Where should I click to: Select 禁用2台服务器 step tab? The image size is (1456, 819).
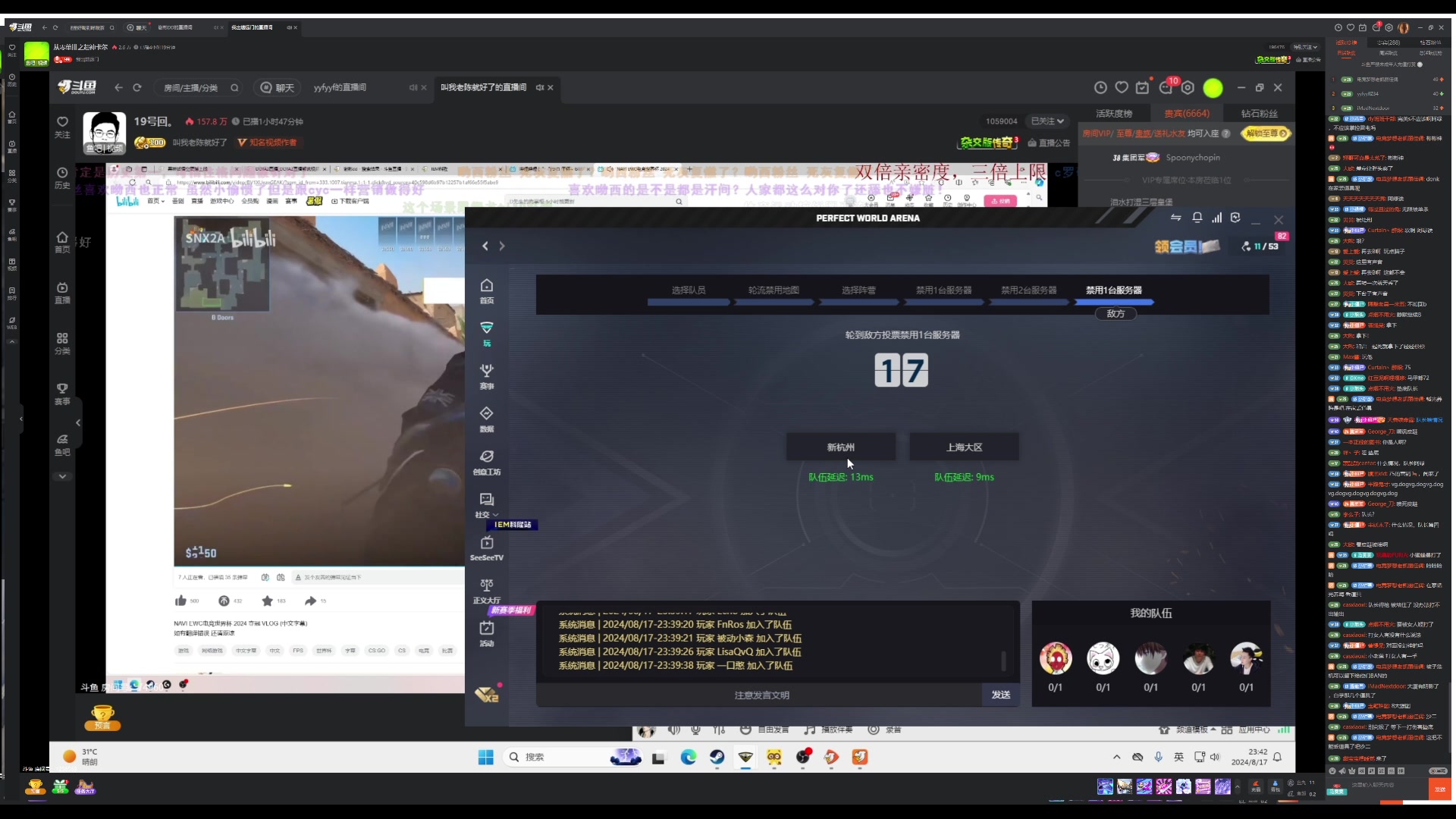coord(1029,290)
